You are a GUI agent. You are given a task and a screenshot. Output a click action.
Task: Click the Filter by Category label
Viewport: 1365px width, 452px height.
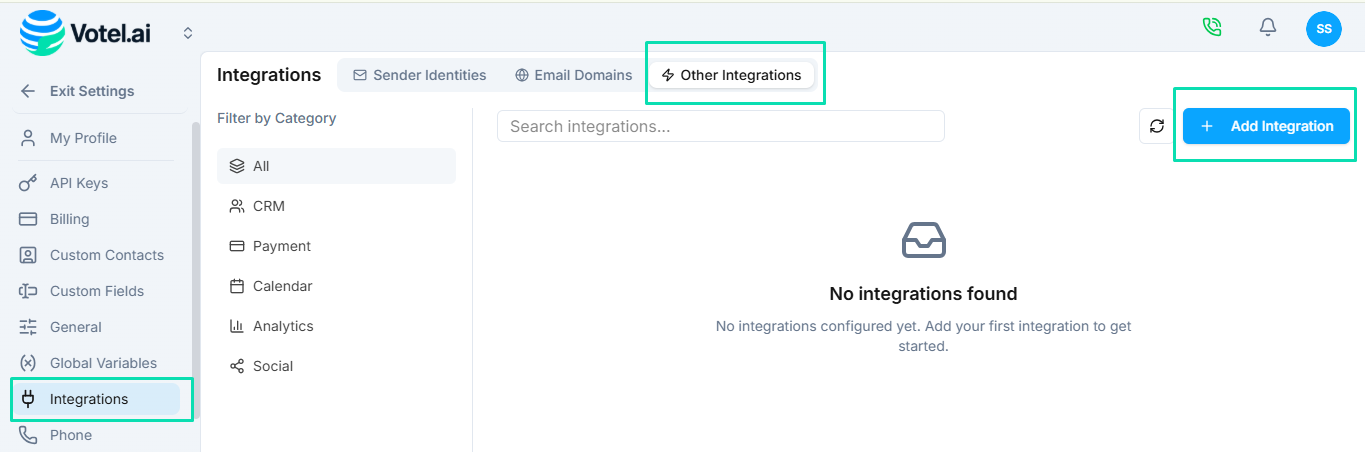click(277, 118)
